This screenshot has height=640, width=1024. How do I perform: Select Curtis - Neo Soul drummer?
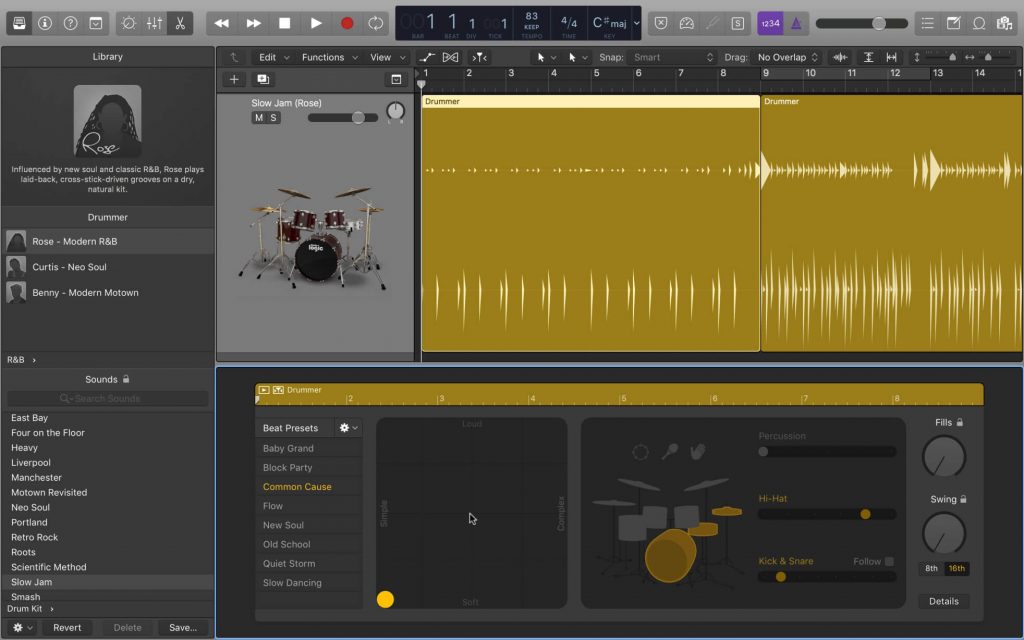[69, 267]
